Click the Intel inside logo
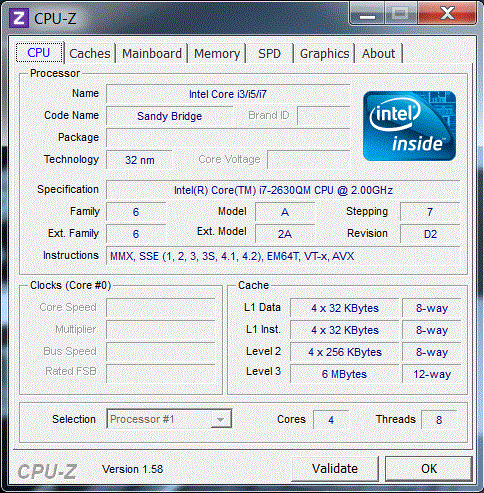 pyautogui.click(x=409, y=126)
